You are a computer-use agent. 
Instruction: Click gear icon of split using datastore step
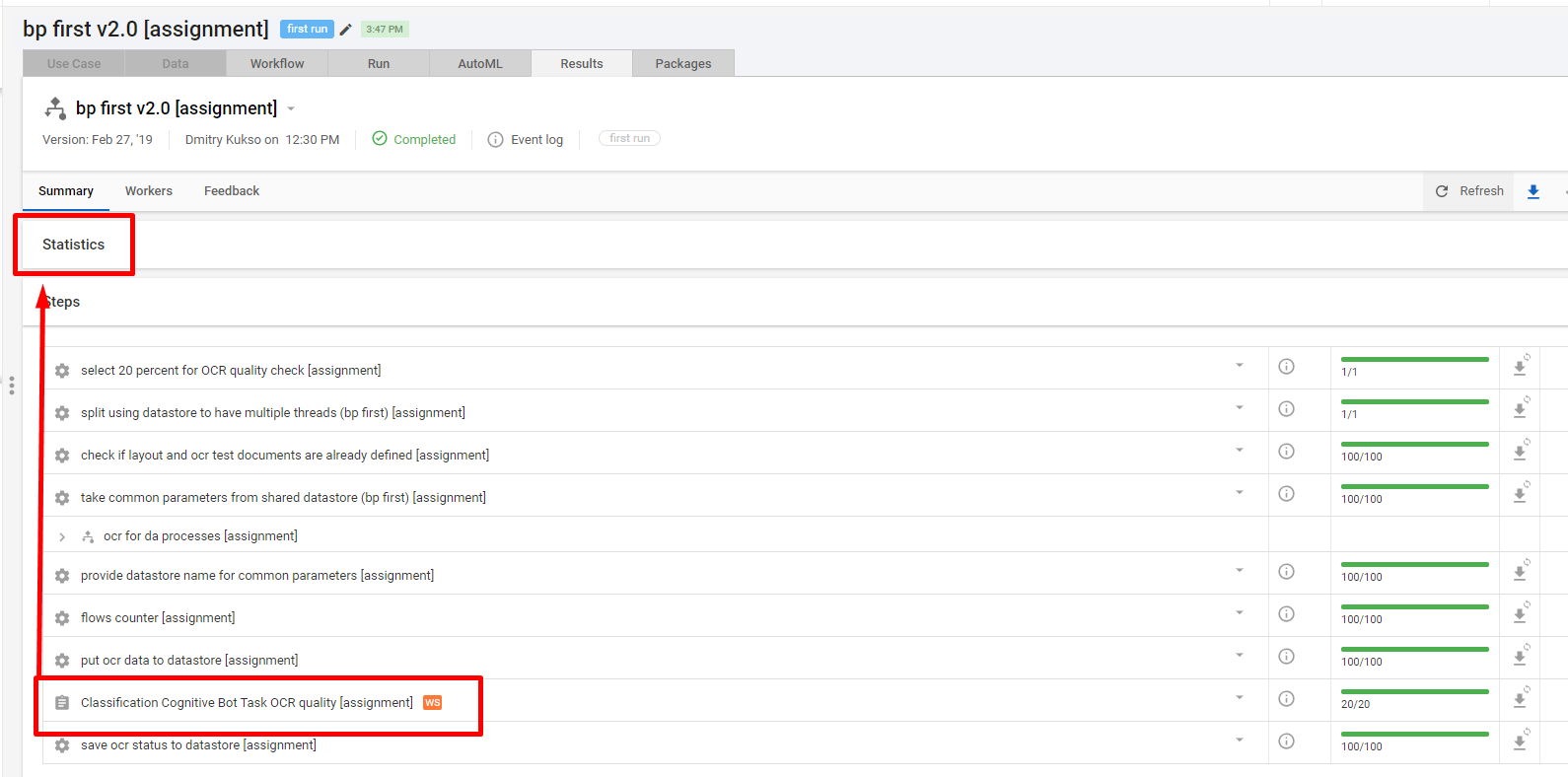point(62,413)
